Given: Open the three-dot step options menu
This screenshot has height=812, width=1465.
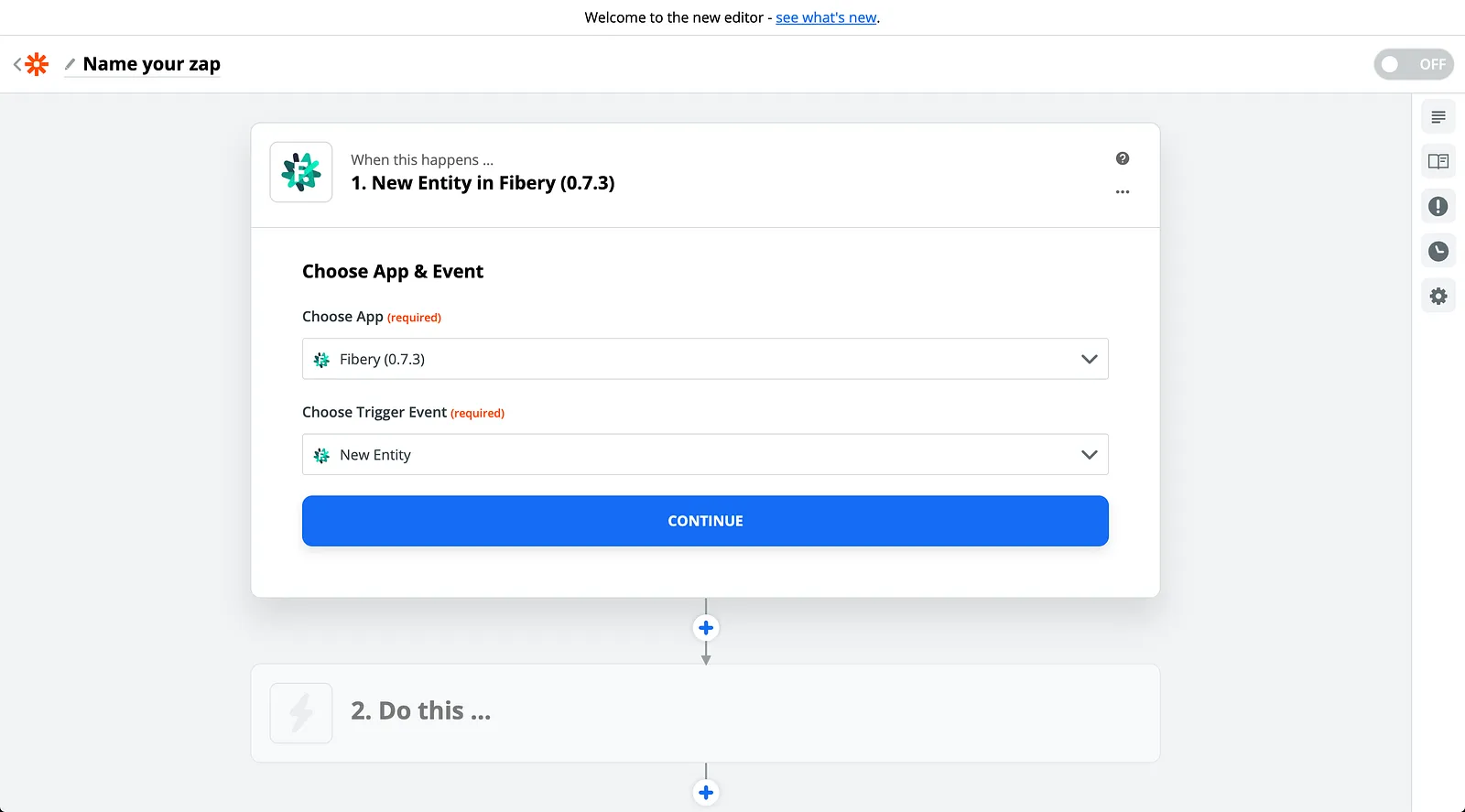Looking at the screenshot, I should click(1123, 192).
